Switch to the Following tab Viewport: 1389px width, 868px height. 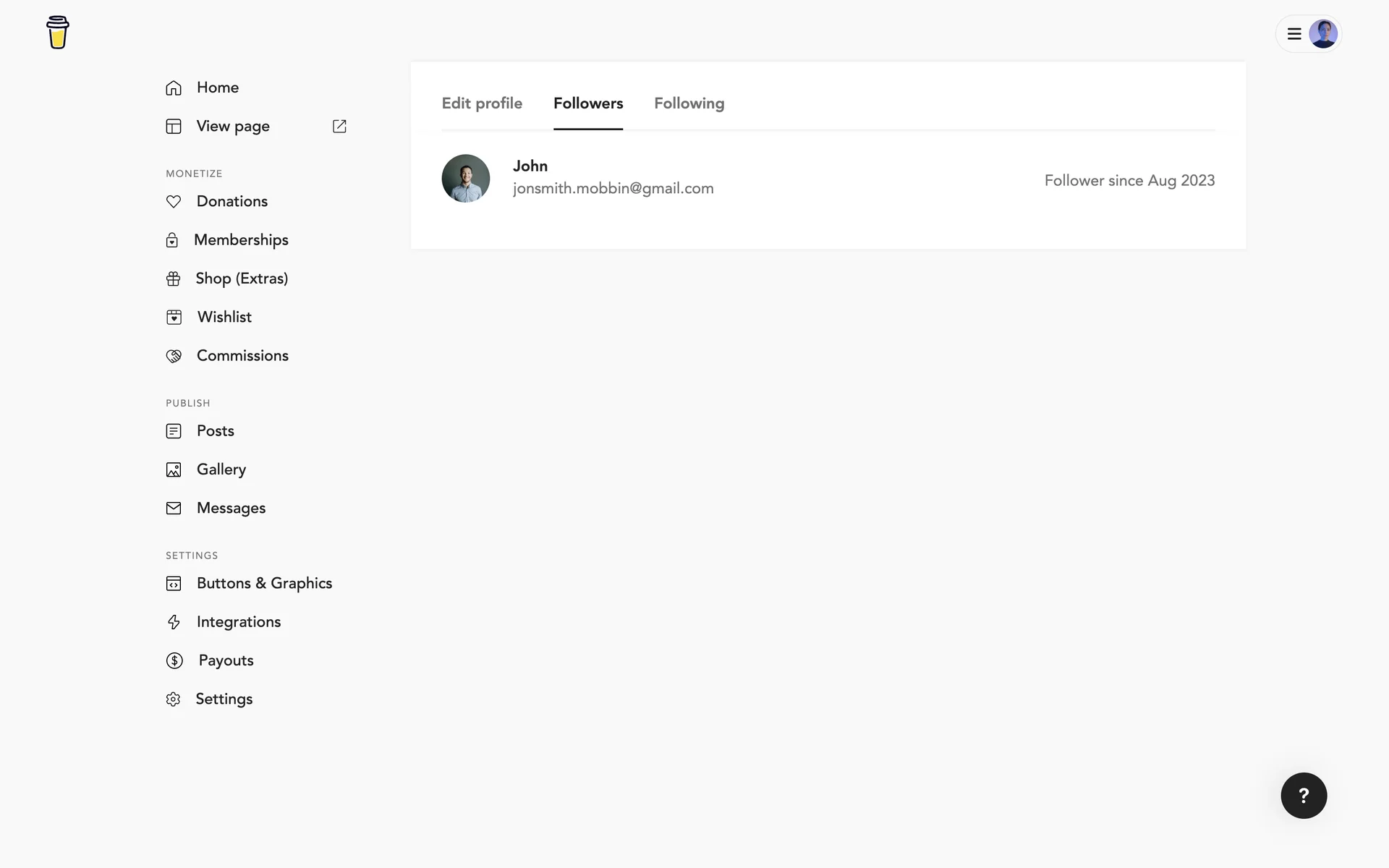click(x=689, y=103)
